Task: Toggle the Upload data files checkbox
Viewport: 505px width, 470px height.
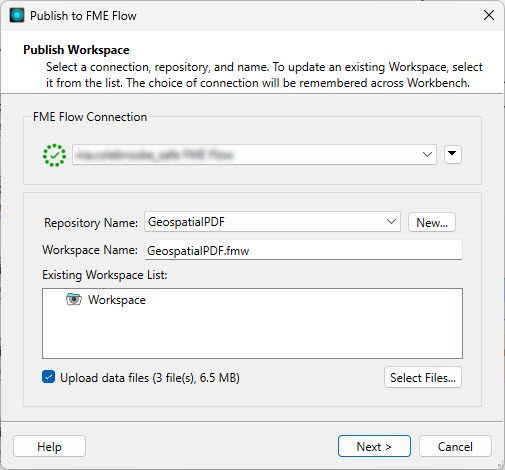Action: tap(49, 377)
